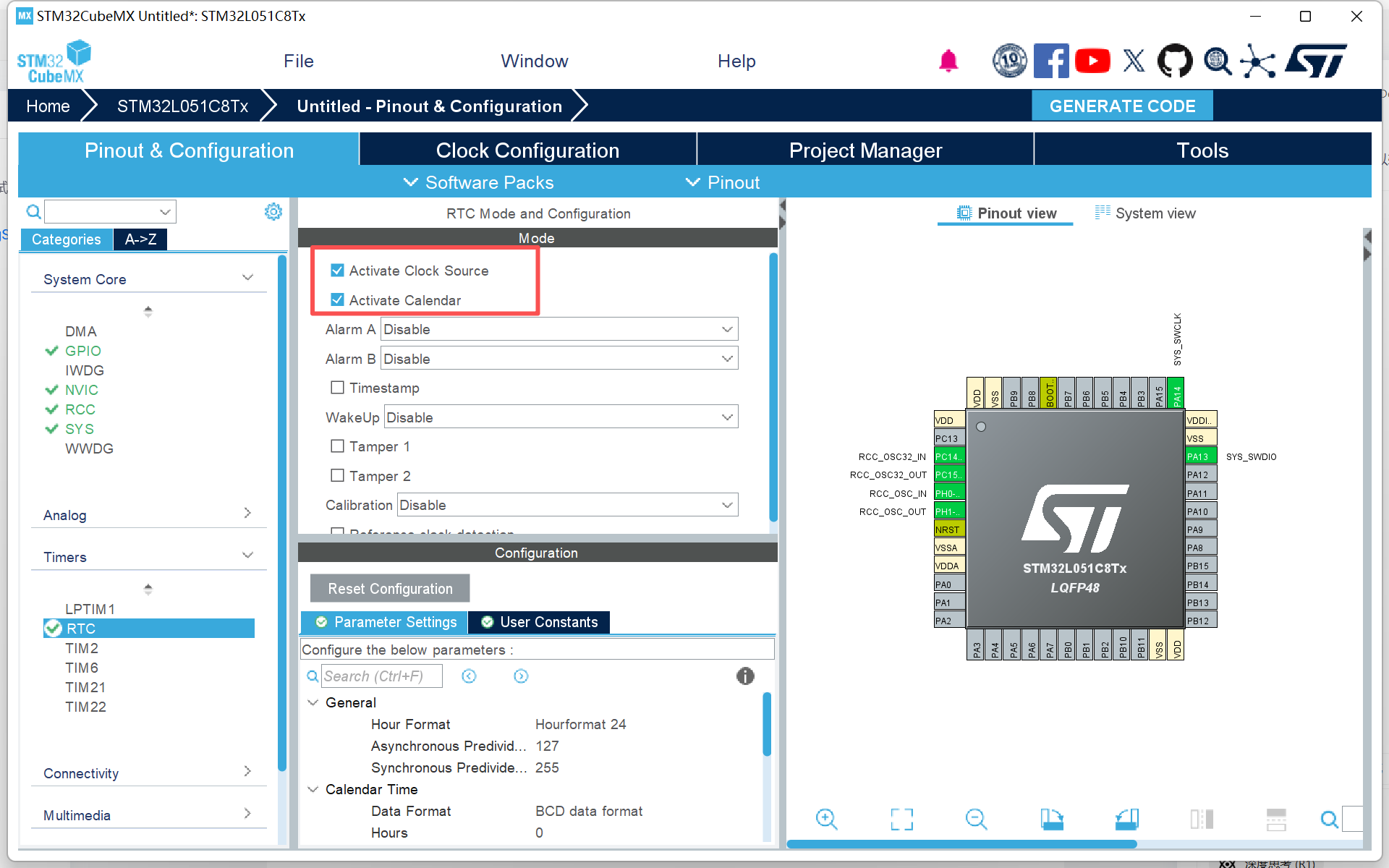Uncheck Activate Clock Source
Screen dimensions: 1389x868
[337, 271]
